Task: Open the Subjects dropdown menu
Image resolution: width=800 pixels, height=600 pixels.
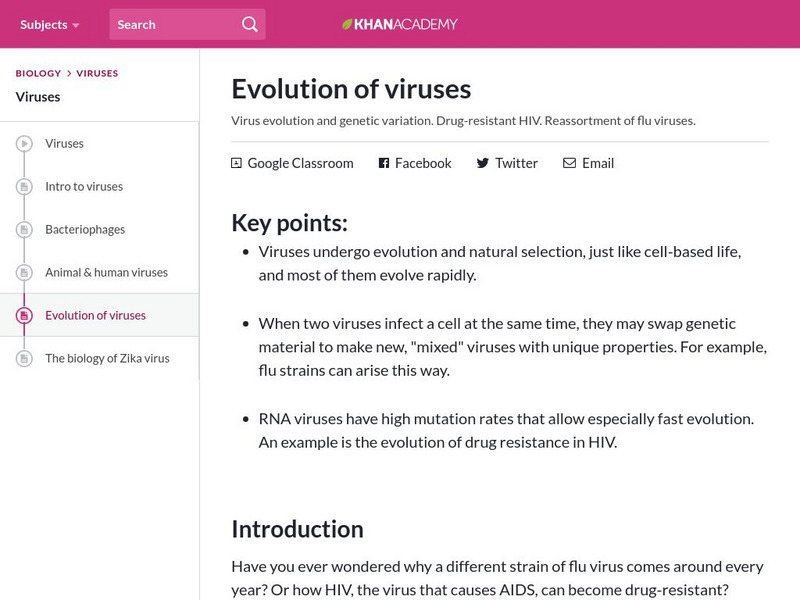Action: (49, 24)
